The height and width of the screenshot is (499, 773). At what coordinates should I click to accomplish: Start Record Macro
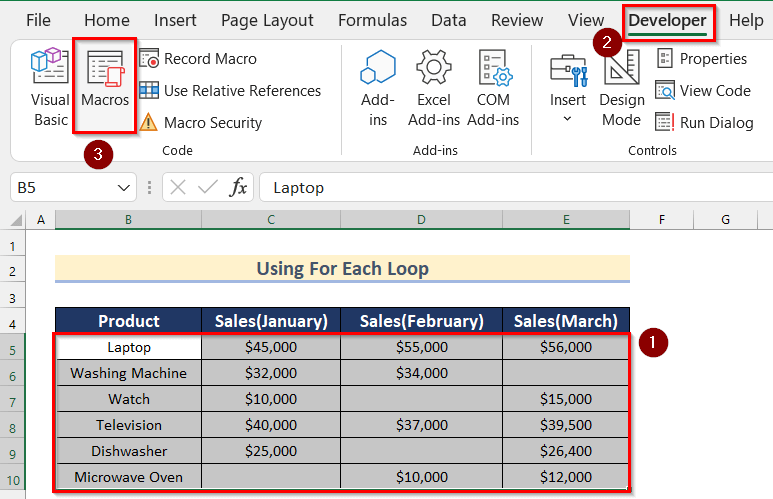198,59
